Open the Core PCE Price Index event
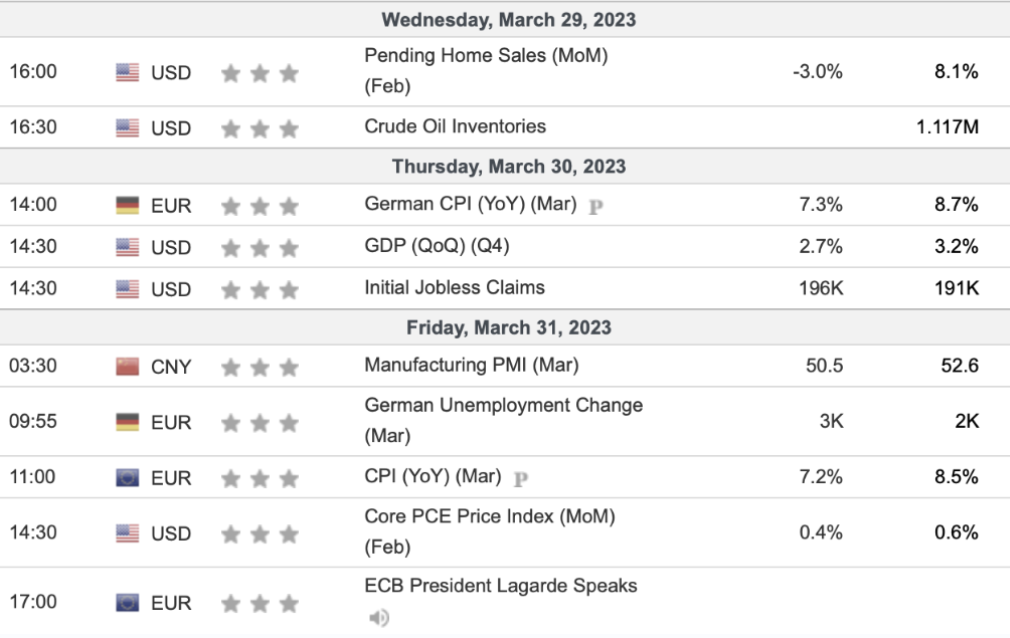This screenshot has height=638, width=1010. point(490,531)
